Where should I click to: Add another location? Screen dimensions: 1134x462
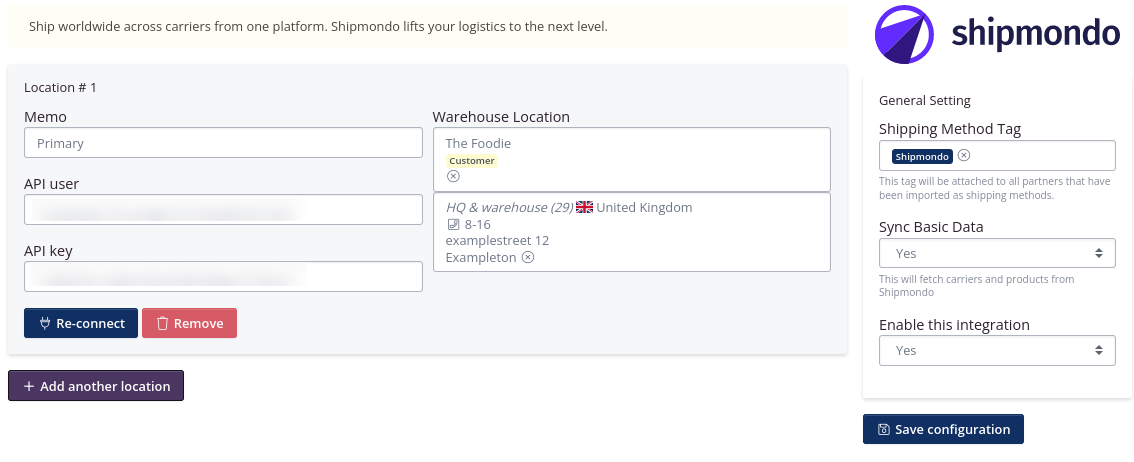[96, 386]
